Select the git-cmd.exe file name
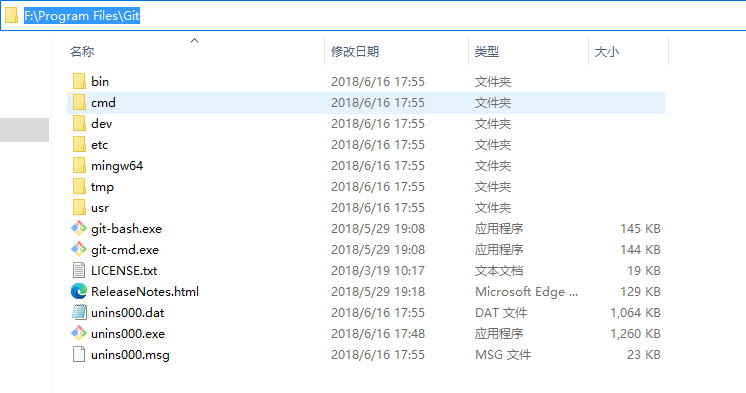746x393 pixels. point(125,249)
